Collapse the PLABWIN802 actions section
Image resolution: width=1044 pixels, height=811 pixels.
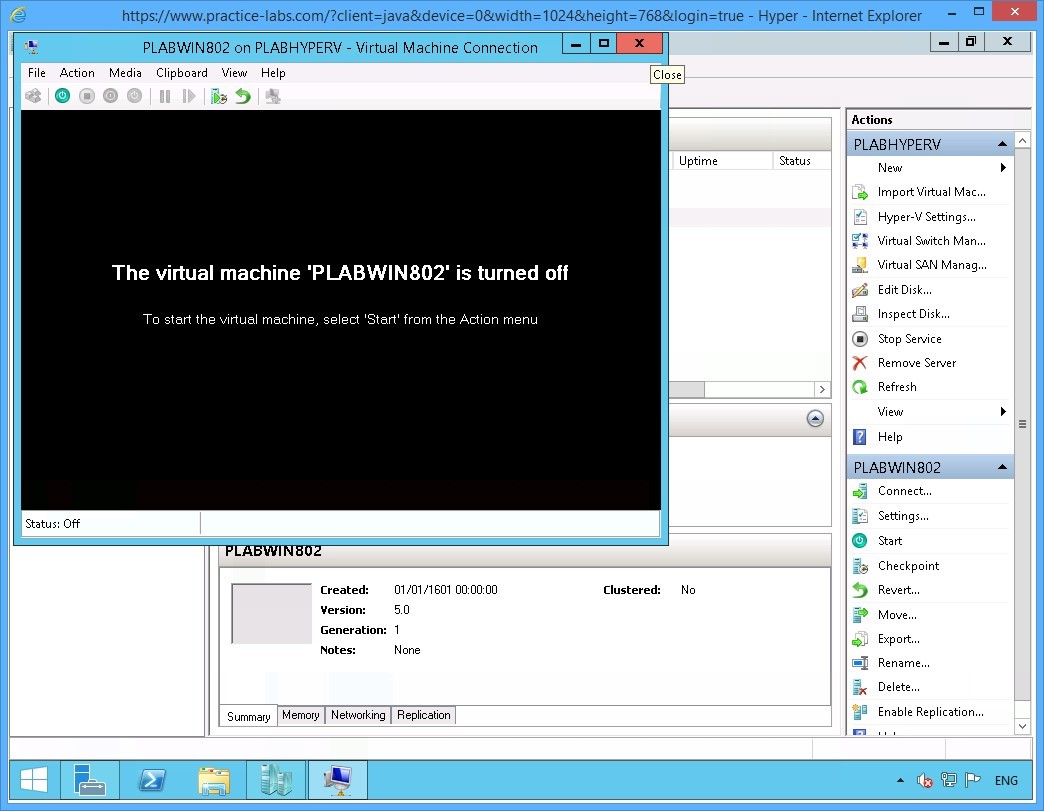[x=1003, y=466]
